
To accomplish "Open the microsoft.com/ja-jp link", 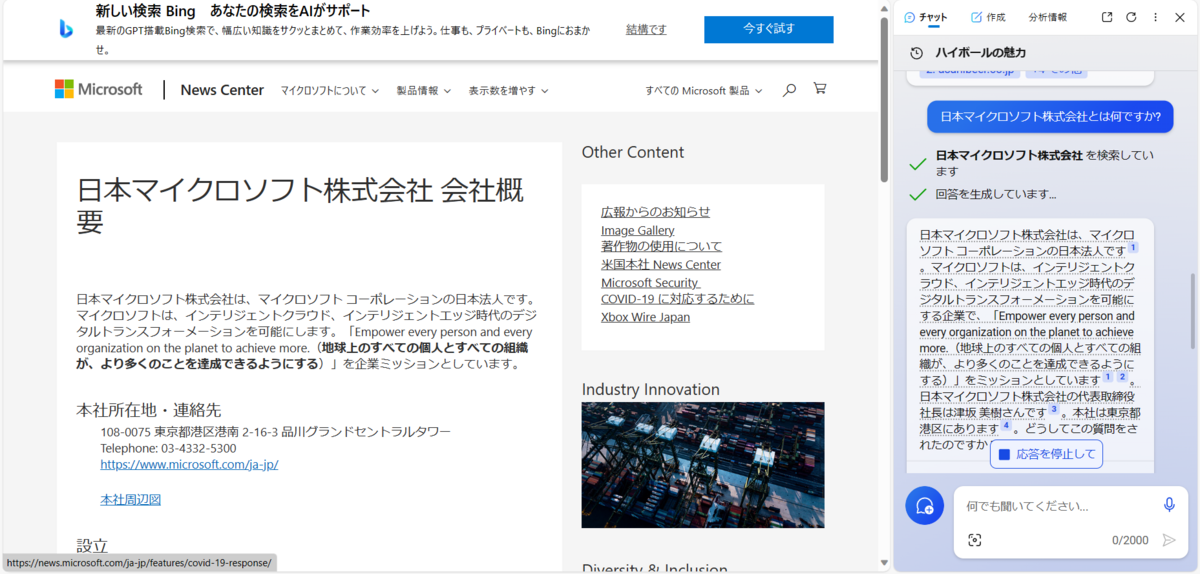I will click(189, 464).
